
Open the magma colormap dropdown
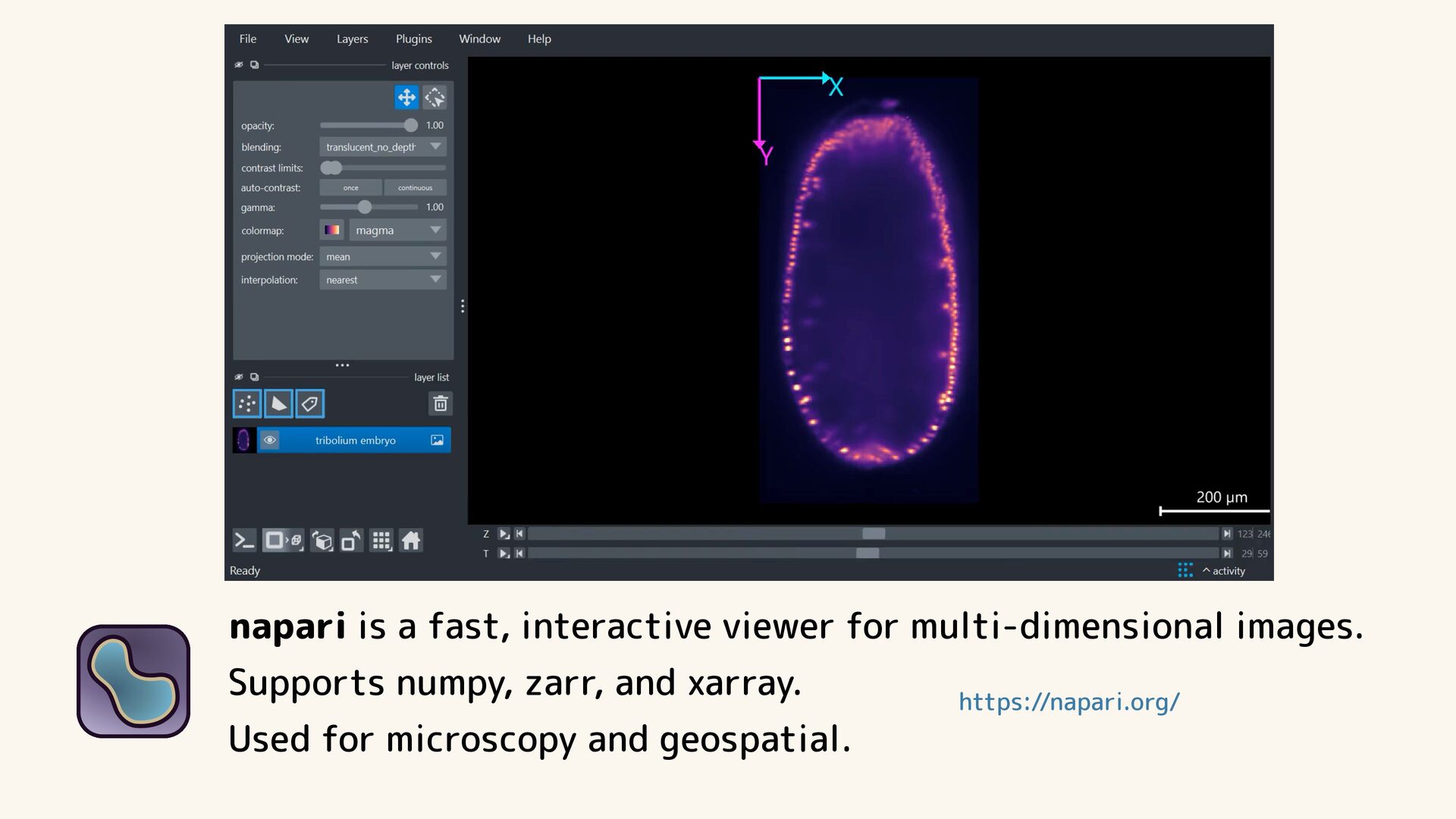pos(397,231)
